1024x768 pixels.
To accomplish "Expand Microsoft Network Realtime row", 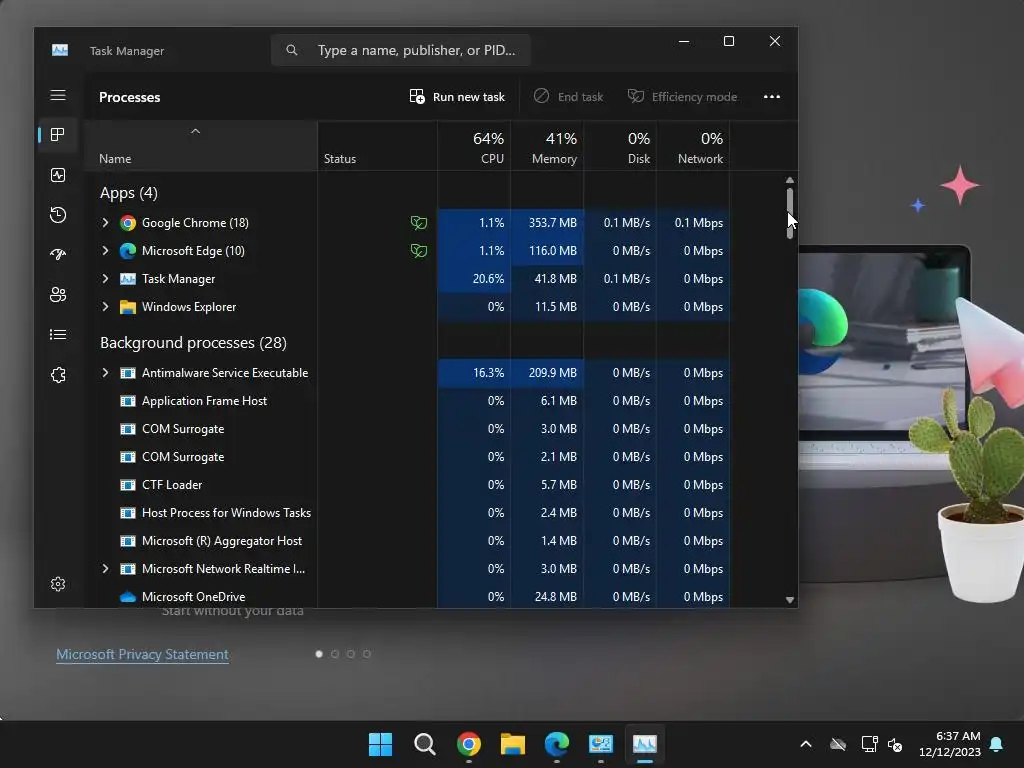I will pos(105,569).
